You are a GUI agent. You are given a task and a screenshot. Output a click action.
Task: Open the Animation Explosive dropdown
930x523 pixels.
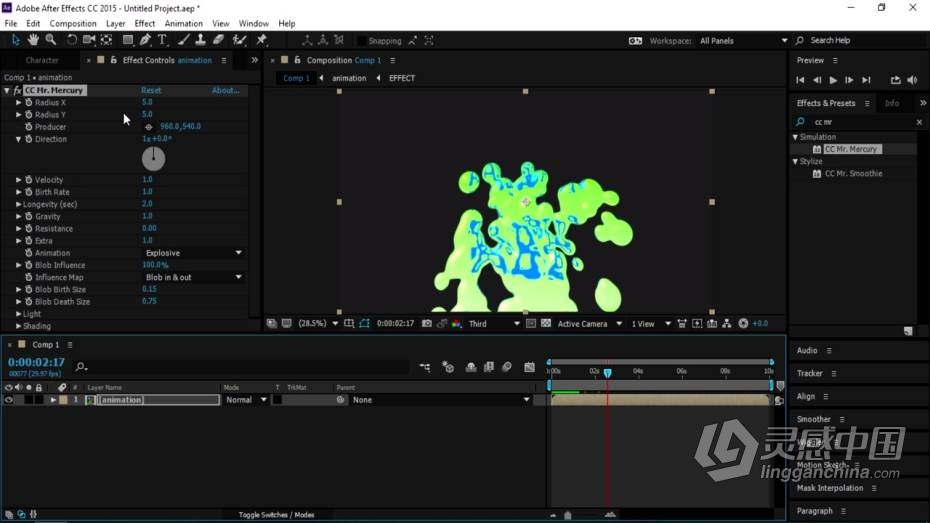(x=193, y=253)
